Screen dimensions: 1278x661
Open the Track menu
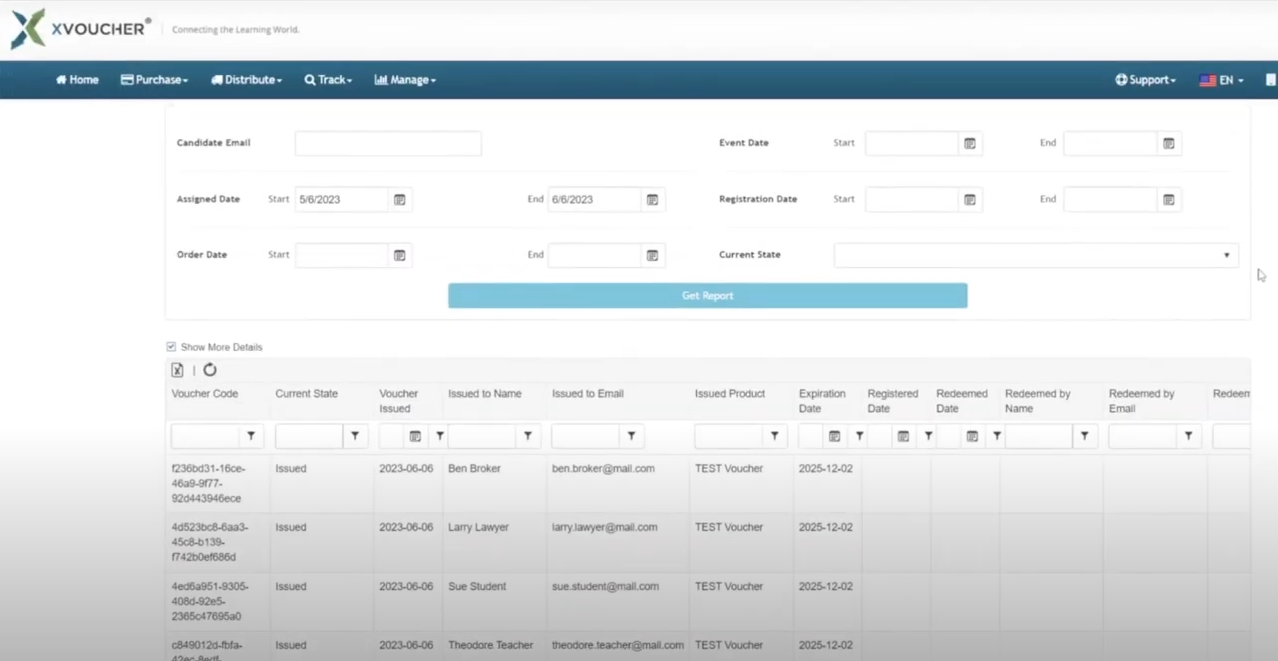click(328, 80)
